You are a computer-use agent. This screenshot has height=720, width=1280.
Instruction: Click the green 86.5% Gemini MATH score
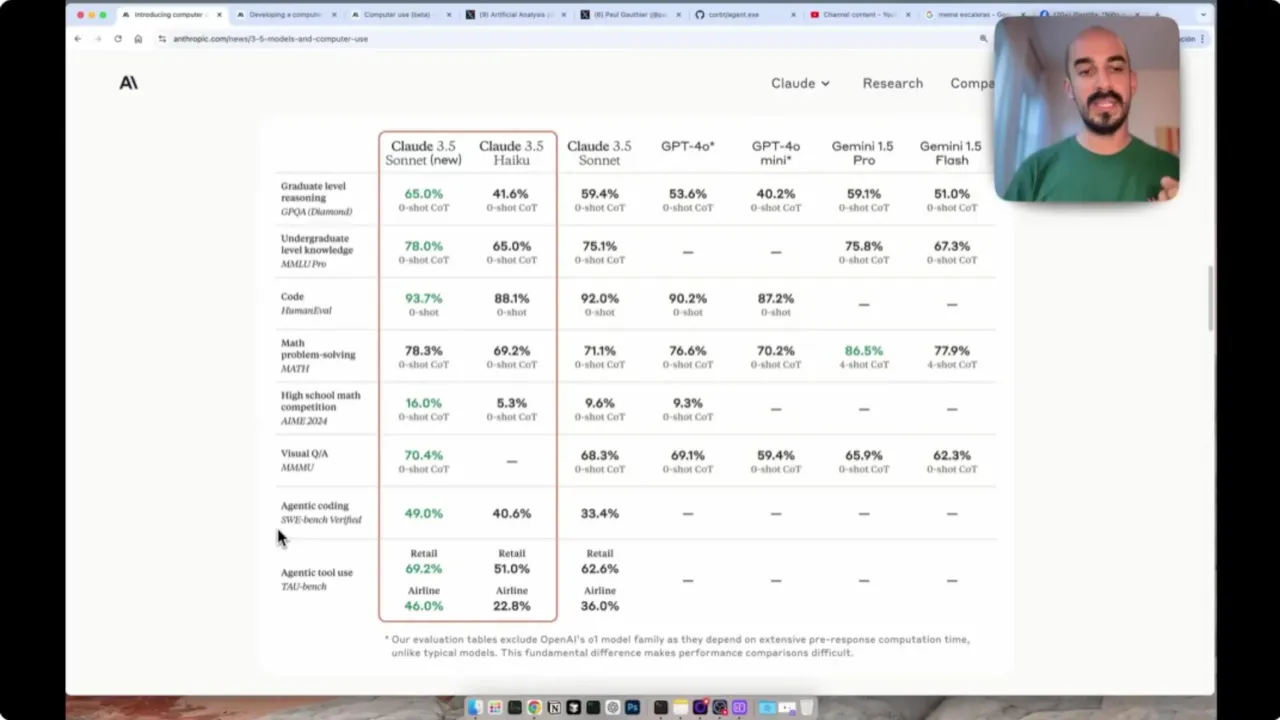(x=863, y=351)
